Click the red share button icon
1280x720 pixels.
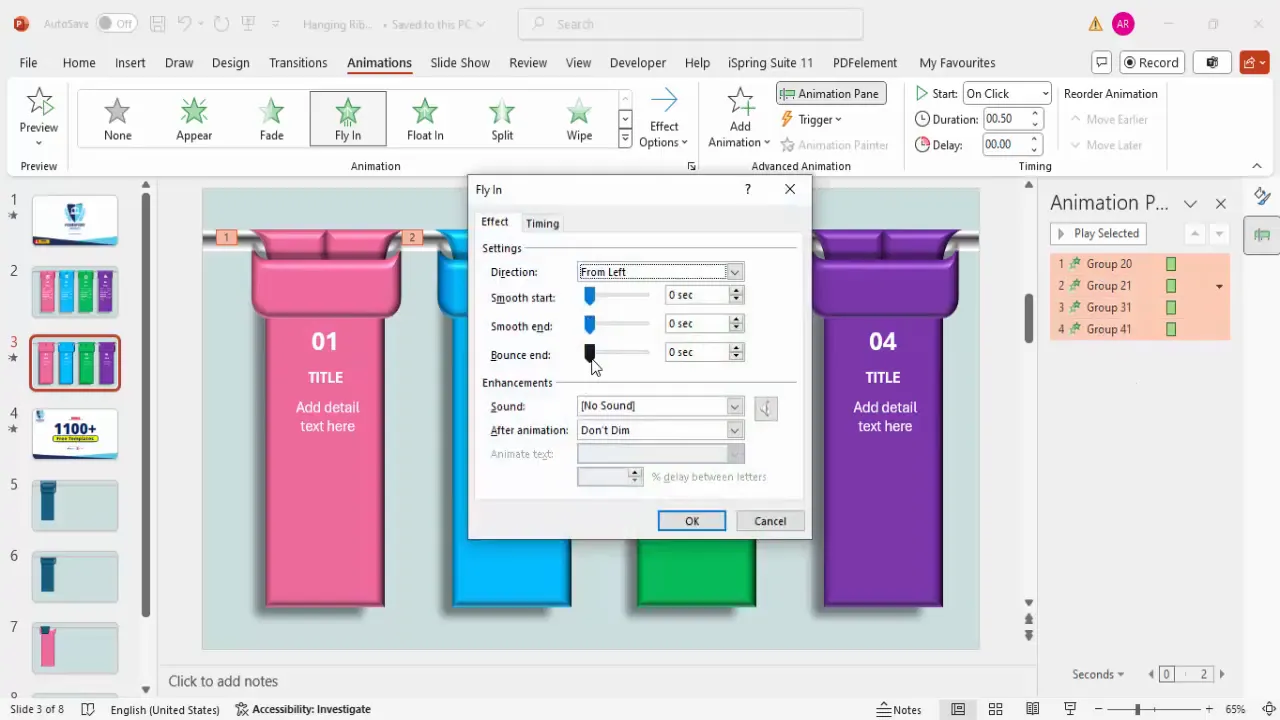(x=1255, y=62)
